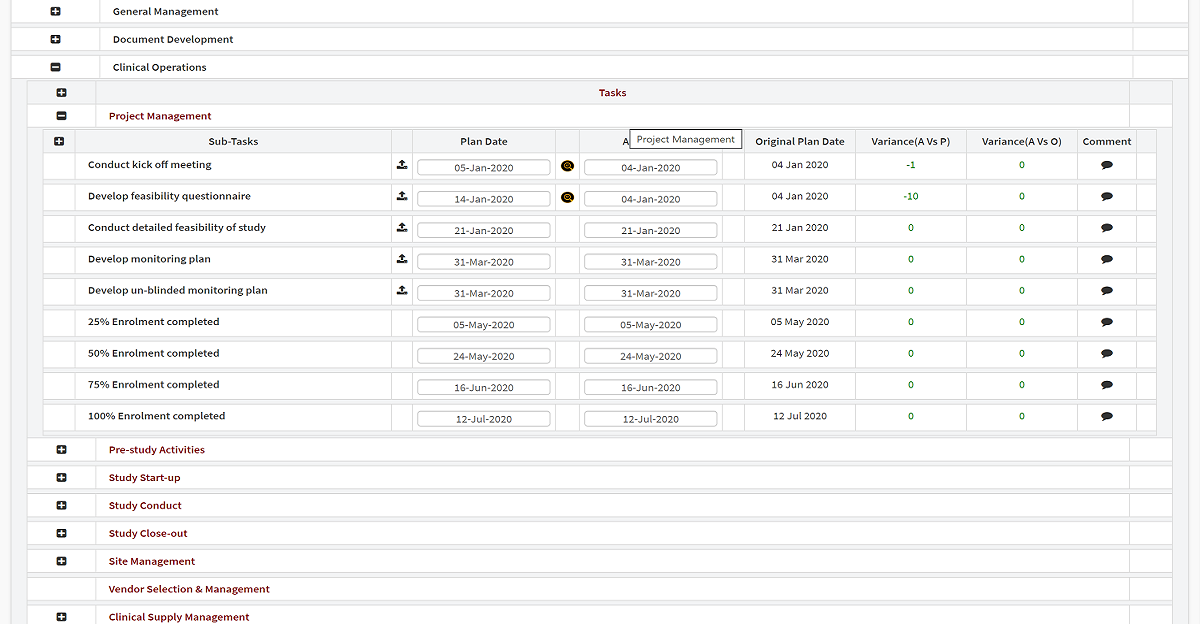The height and width of the screenshot is (624, 1200).
Task: Expand the Document Development section
Action: point(55,40)
